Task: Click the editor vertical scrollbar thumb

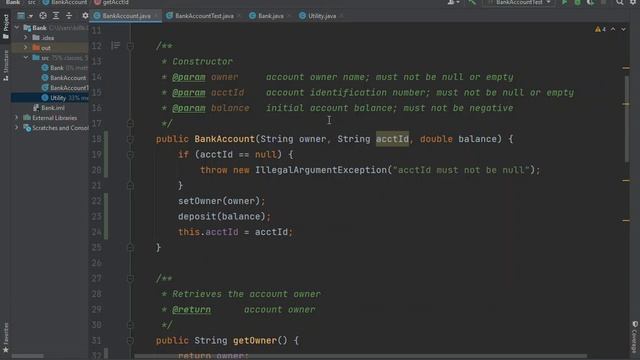Action: pyautogui.click(x=626, y=118)
